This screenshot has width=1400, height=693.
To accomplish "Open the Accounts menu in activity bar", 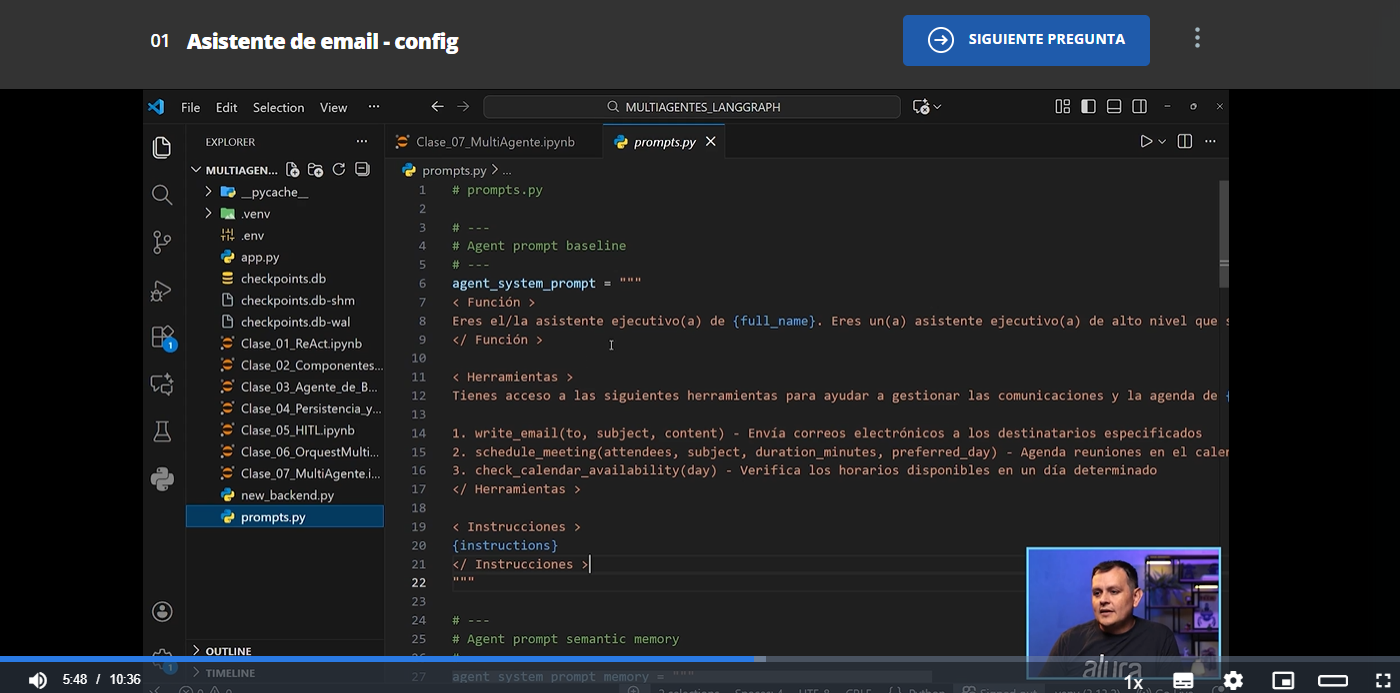I will [162, 611].
